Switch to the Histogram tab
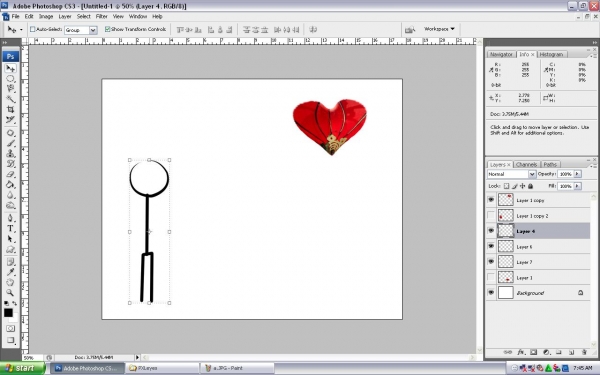This screenshot has height=375, width=600. (551, 54)
